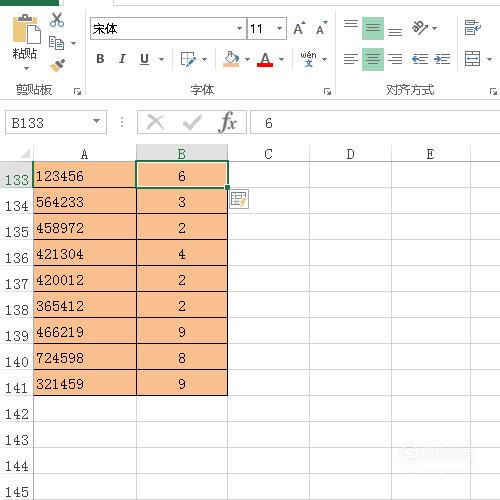Select column B header
The image size is (500, 500).
(182, 154)
